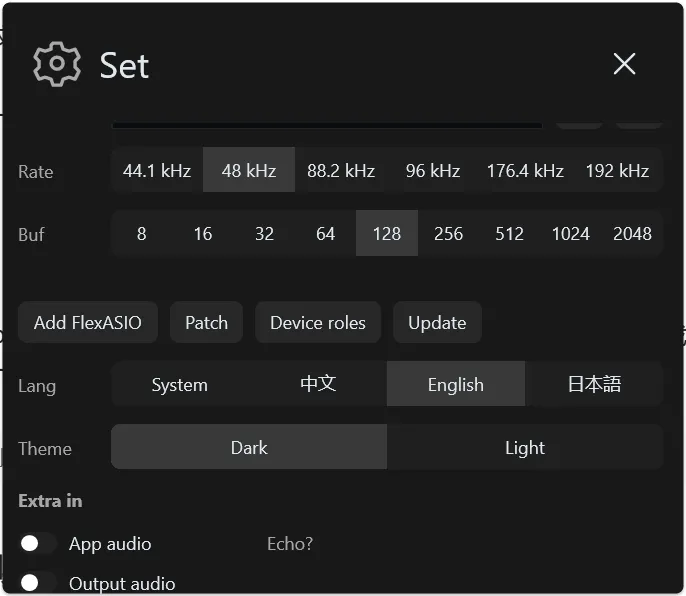
Task: Set buffer size to 256
Action: [448, 233]
